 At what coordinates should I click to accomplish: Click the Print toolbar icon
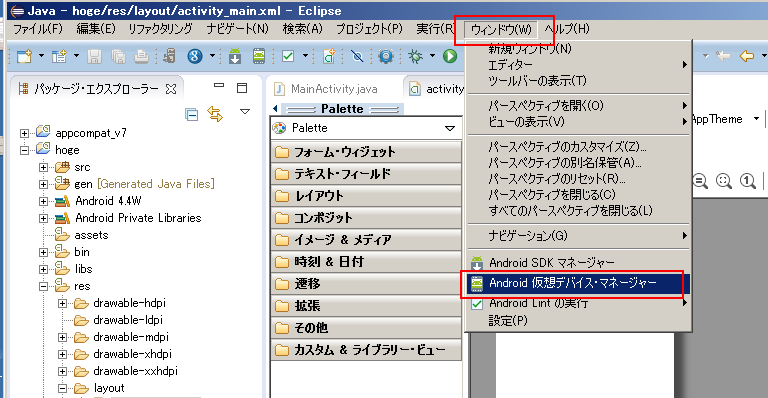click(142, 56)
